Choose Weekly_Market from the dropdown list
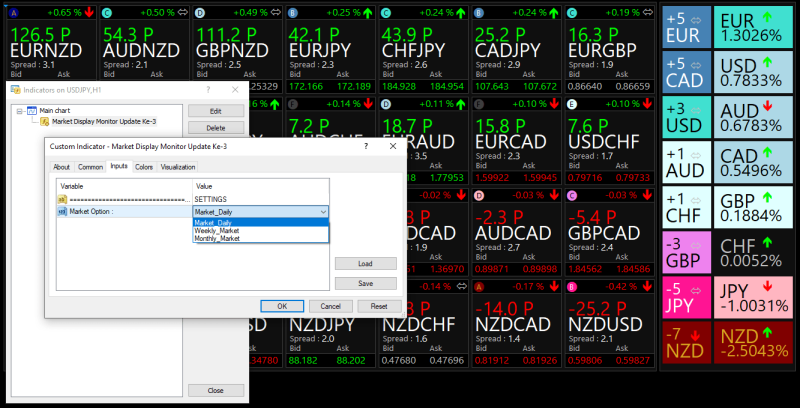Viewport: 800px width, 408px height. point(261,231)
